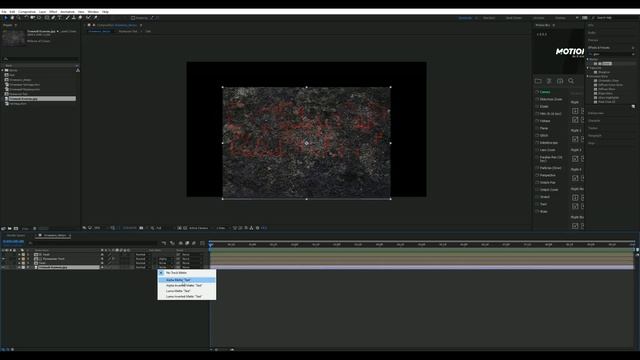Click the current-time indicator on time ruler

211,244
